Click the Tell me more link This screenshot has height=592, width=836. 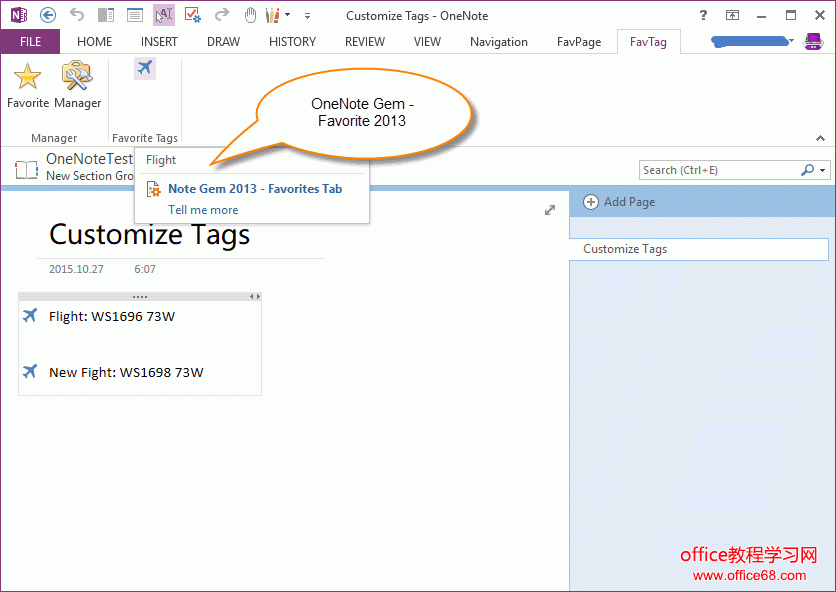pos(203,210)
